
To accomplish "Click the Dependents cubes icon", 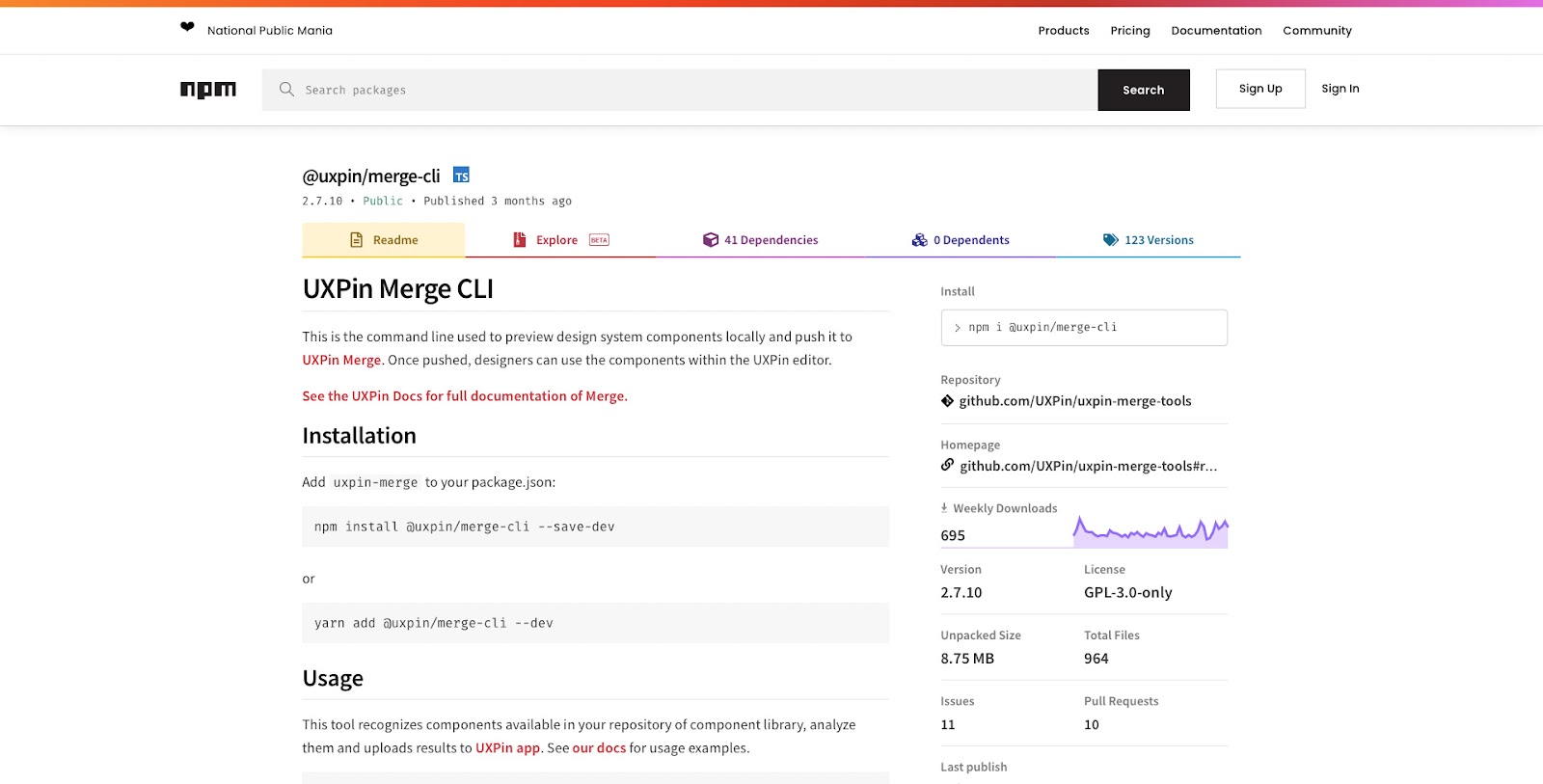I will click(920, 240).
